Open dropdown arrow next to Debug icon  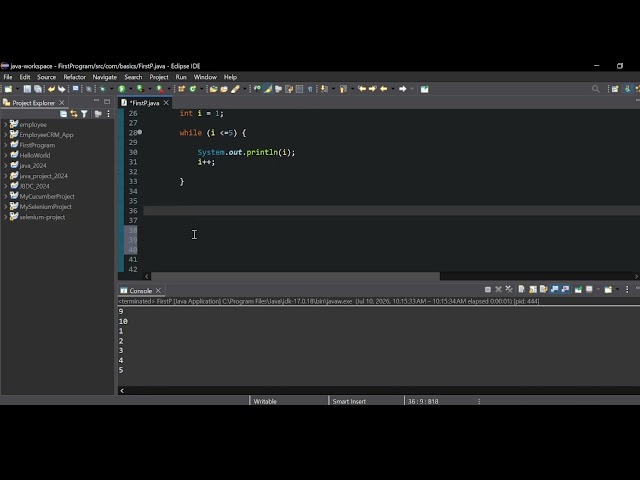tap(111, 89)
